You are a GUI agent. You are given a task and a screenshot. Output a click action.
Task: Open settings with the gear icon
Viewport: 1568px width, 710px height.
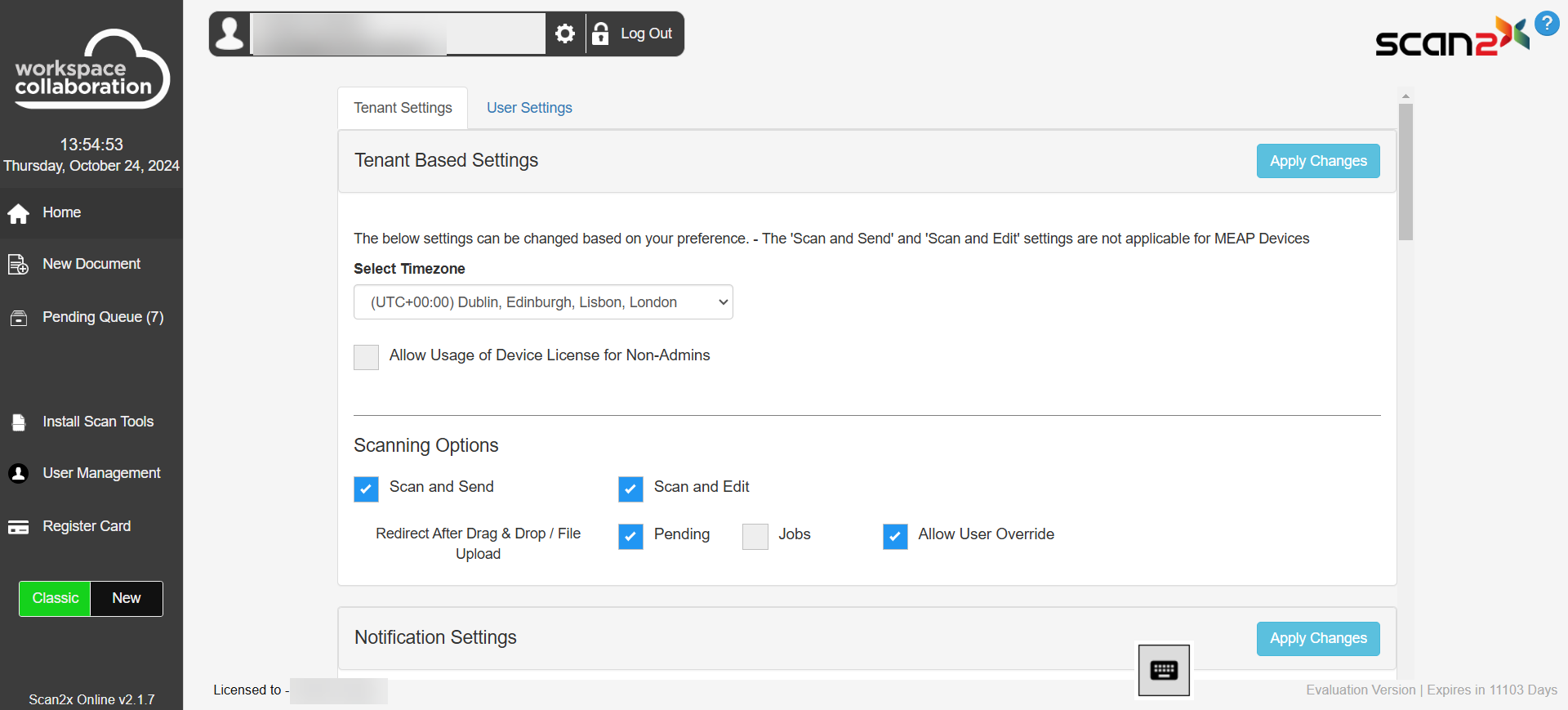click(565, 33)
